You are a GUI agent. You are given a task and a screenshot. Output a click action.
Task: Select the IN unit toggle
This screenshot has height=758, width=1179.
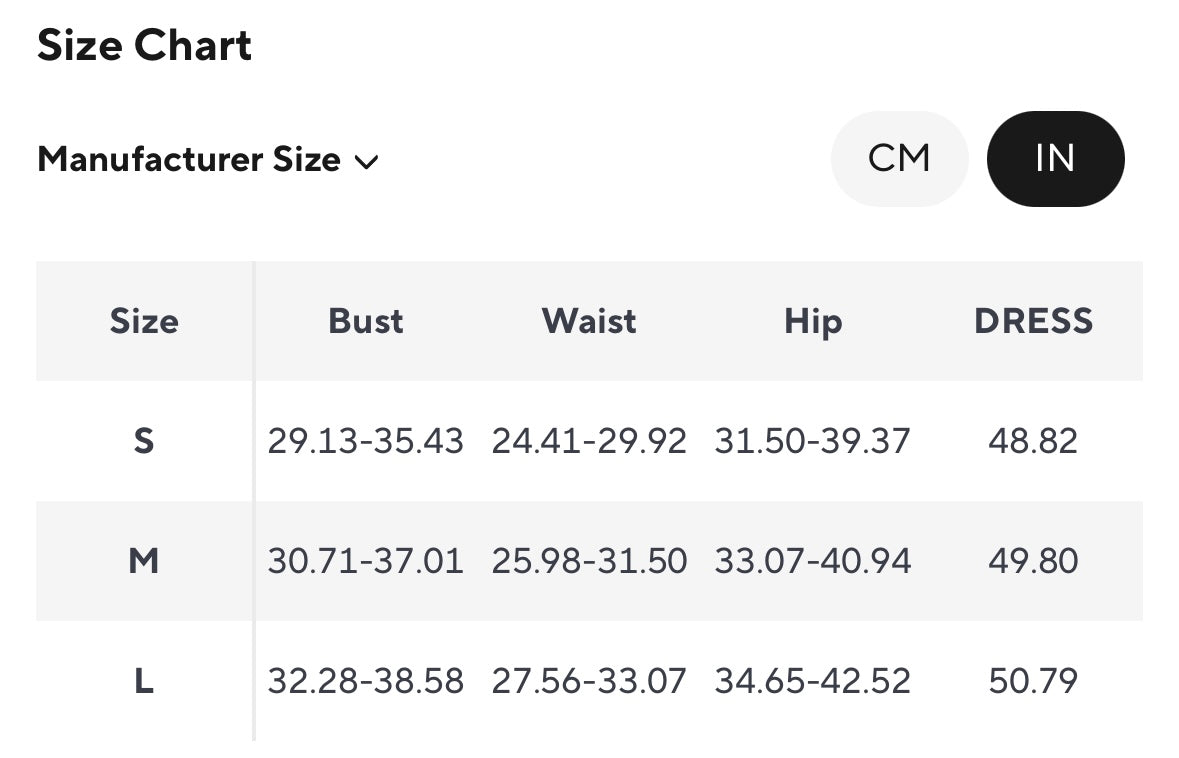[1055, 158]
